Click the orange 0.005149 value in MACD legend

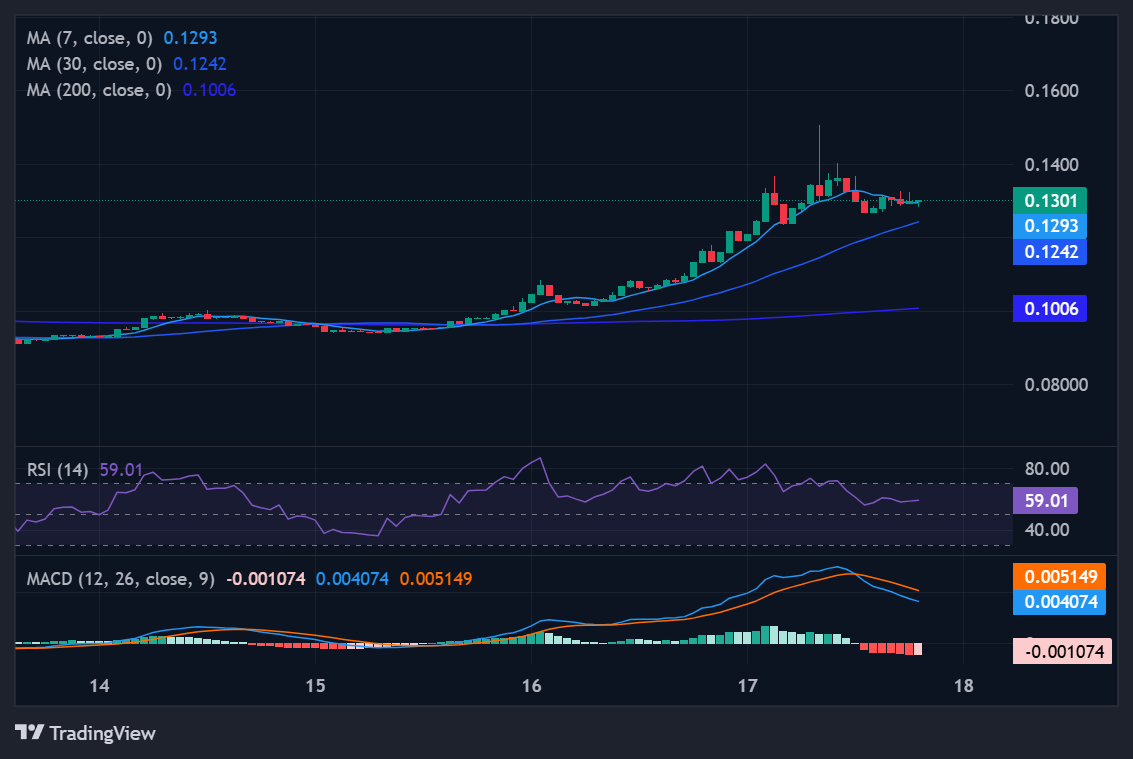click(x=436, y=578)
